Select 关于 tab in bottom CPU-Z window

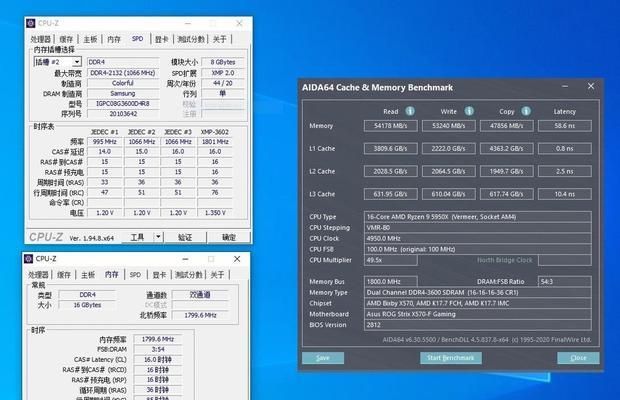coord(217,274)
